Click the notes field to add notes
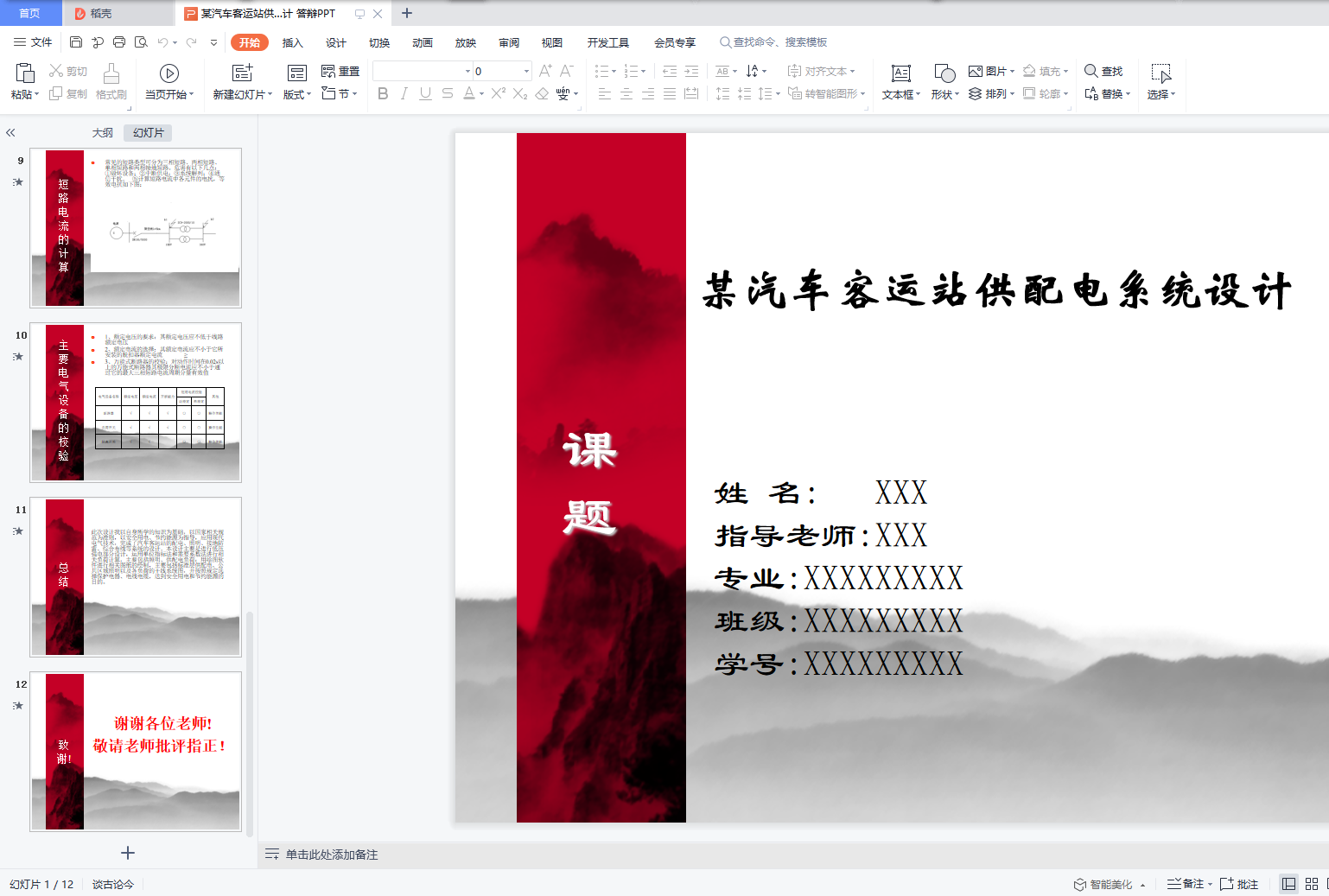 tap(332, 855)
